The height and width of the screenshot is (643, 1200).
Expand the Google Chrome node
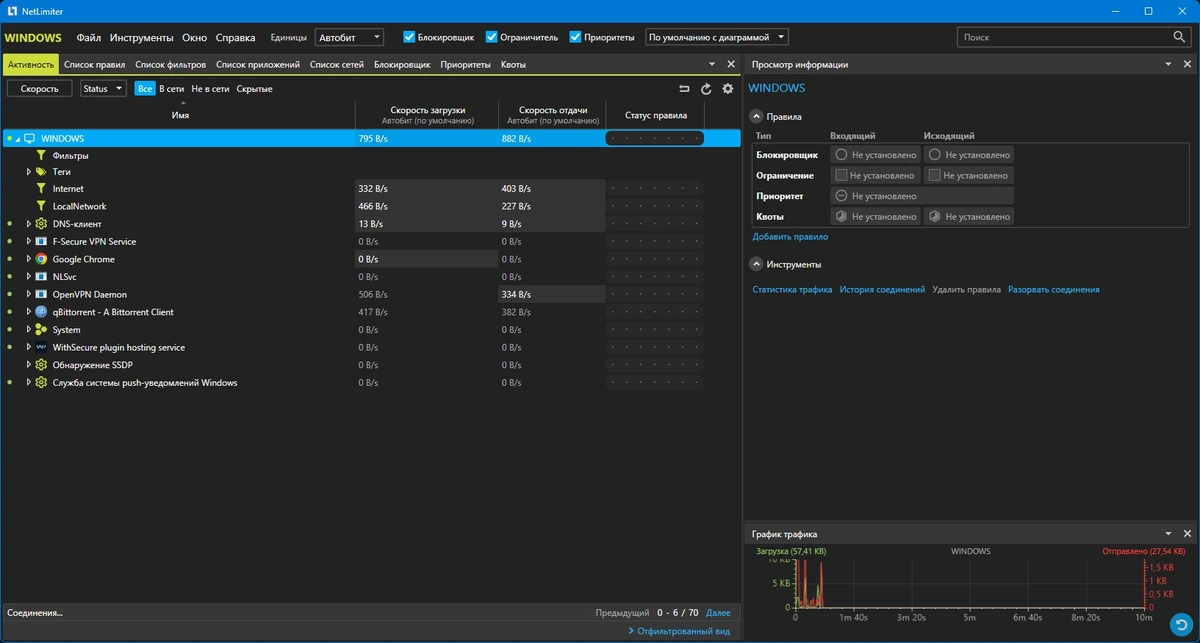pyautogui.click(x=29, y=259)
